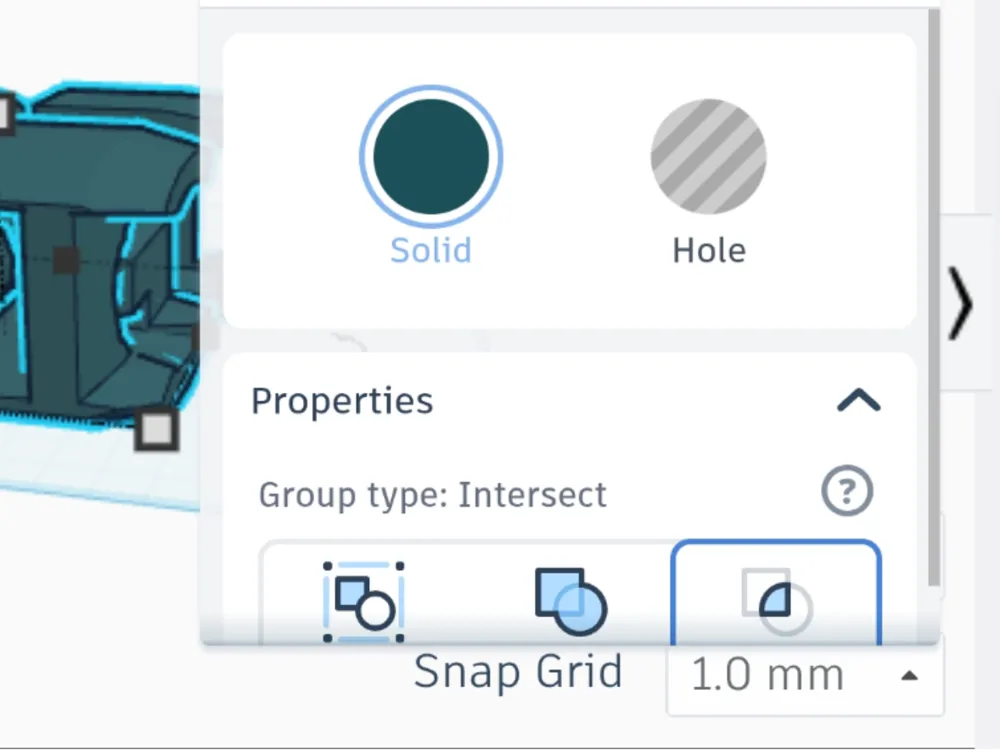The width and height of the screenshot is (1000, 750).
Task: Click the Snap Grid label
Action: [518, 672]
